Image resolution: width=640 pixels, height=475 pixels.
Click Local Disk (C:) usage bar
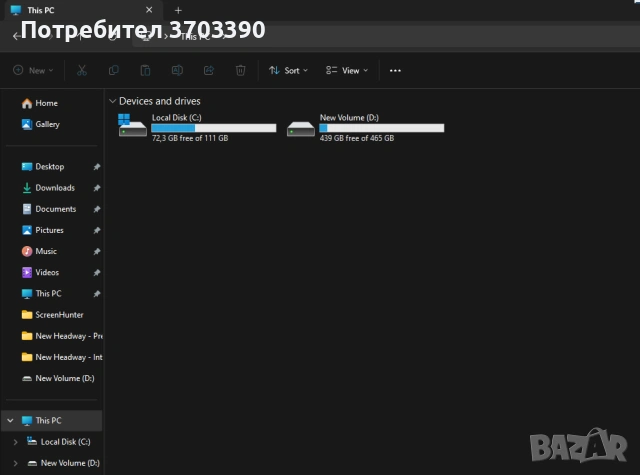[x=214, y=128]
